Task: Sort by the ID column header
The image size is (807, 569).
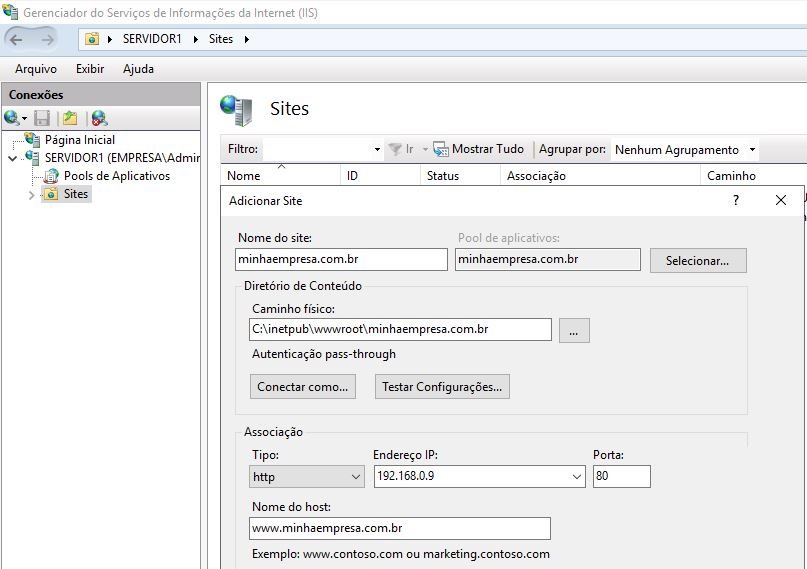Action: pyautogui.click(x=380, y=175)
